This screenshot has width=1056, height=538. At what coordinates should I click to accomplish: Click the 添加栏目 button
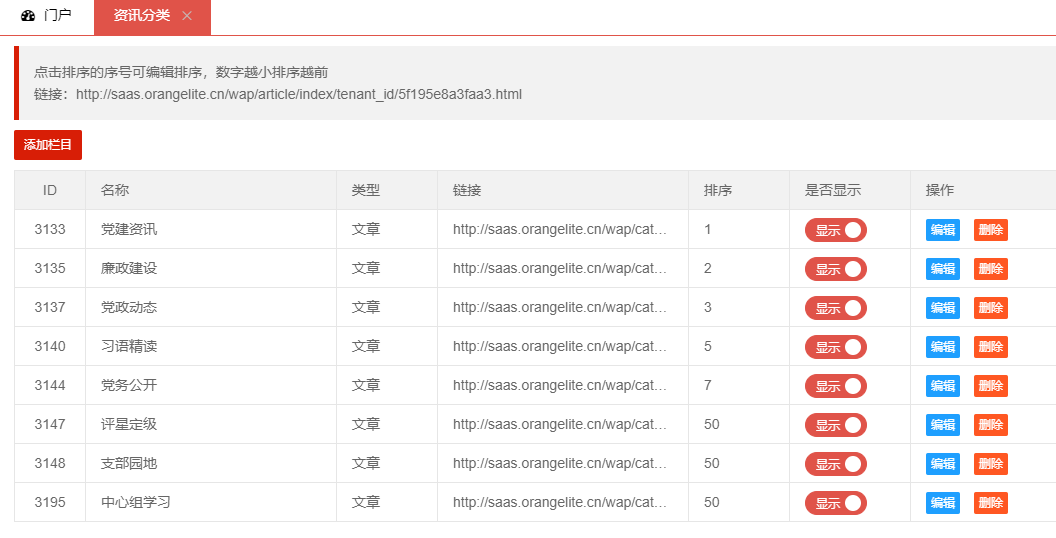coord(48,145)
